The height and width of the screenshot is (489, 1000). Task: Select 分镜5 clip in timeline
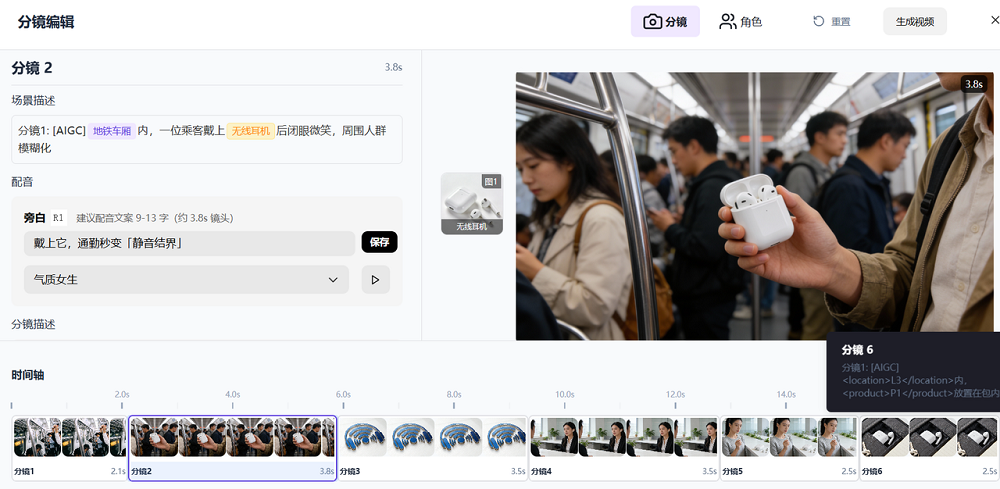[x=789, y=447]
